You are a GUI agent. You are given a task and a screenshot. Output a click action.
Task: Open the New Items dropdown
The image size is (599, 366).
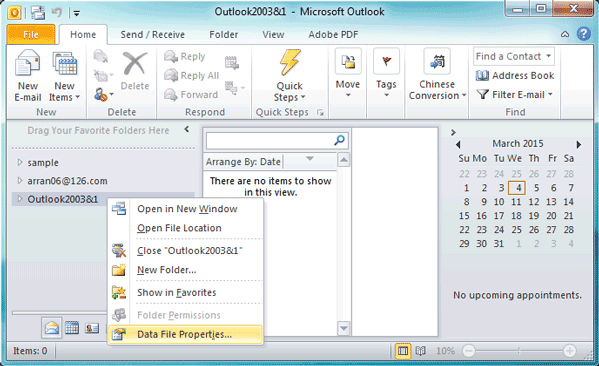[64, 76]
